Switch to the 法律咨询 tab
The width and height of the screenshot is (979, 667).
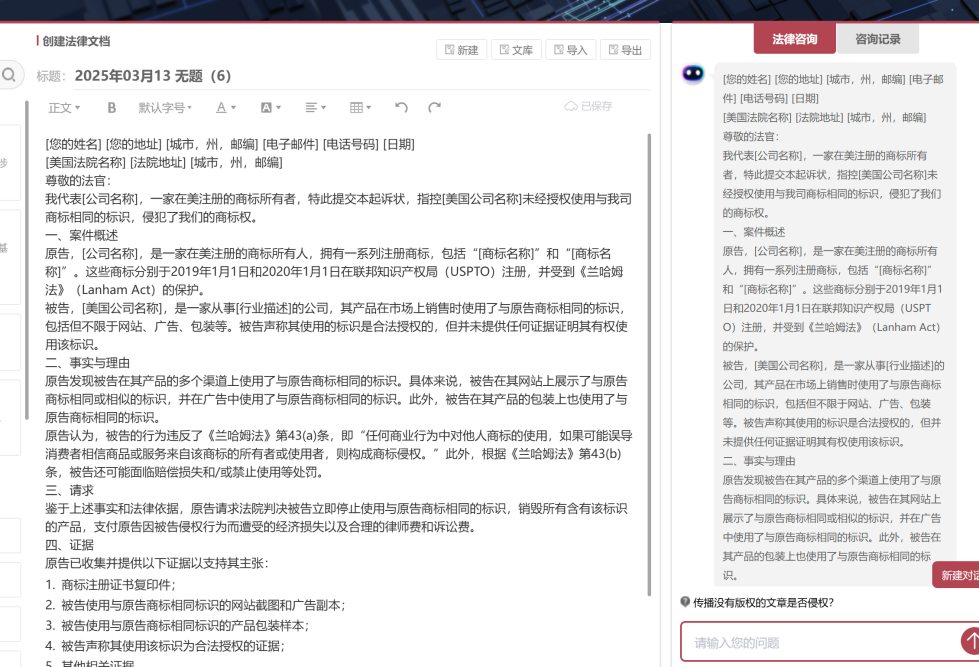[797, 38]
